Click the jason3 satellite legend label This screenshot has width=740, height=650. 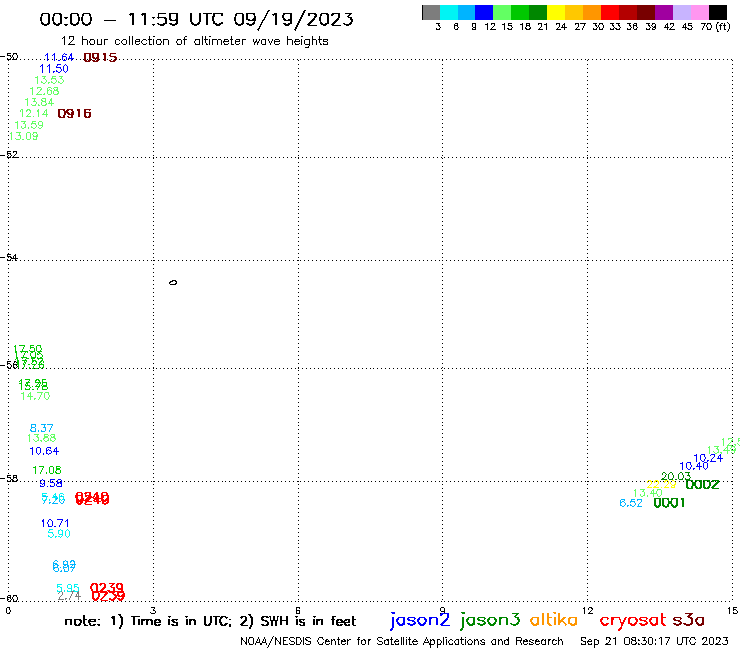pos(490,621)
